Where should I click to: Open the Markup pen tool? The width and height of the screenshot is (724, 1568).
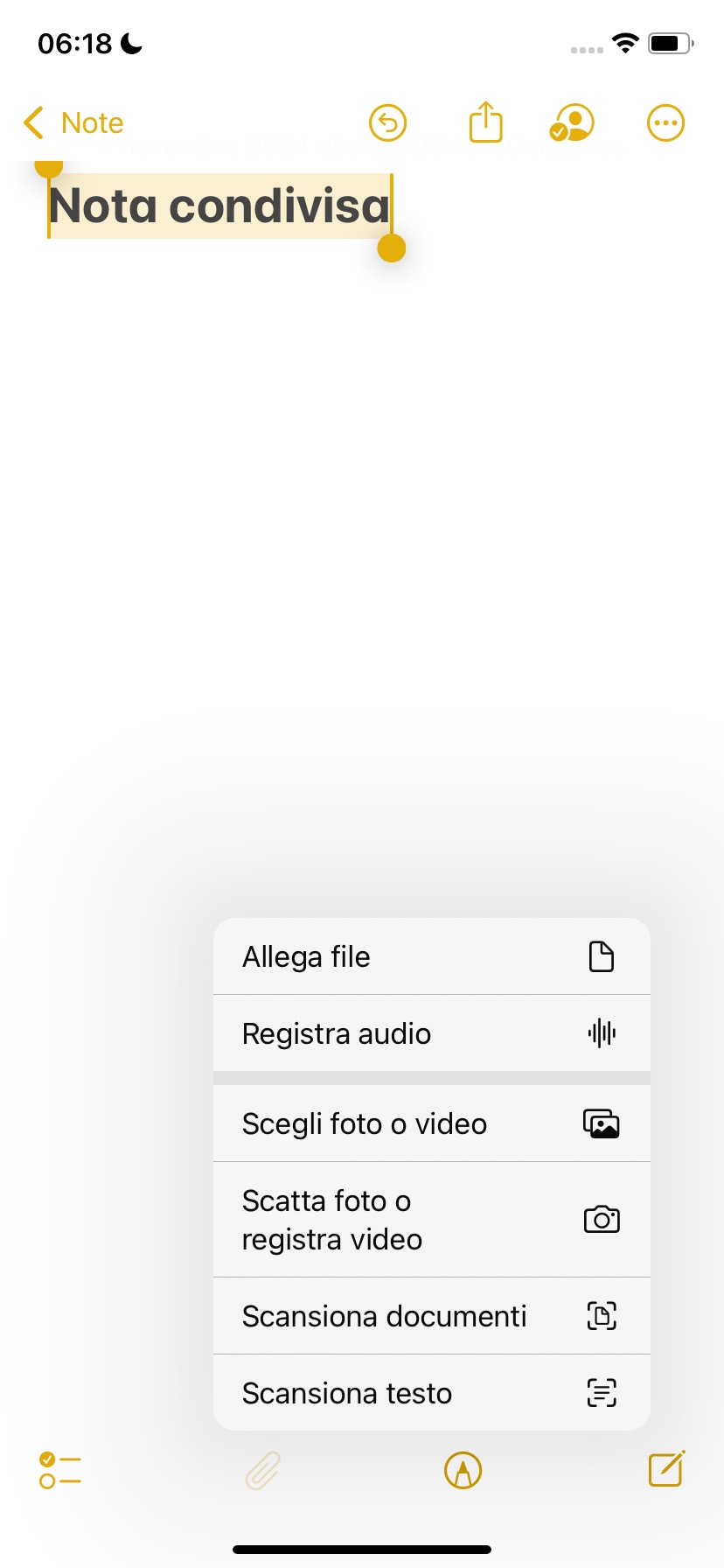point(463,1470)
